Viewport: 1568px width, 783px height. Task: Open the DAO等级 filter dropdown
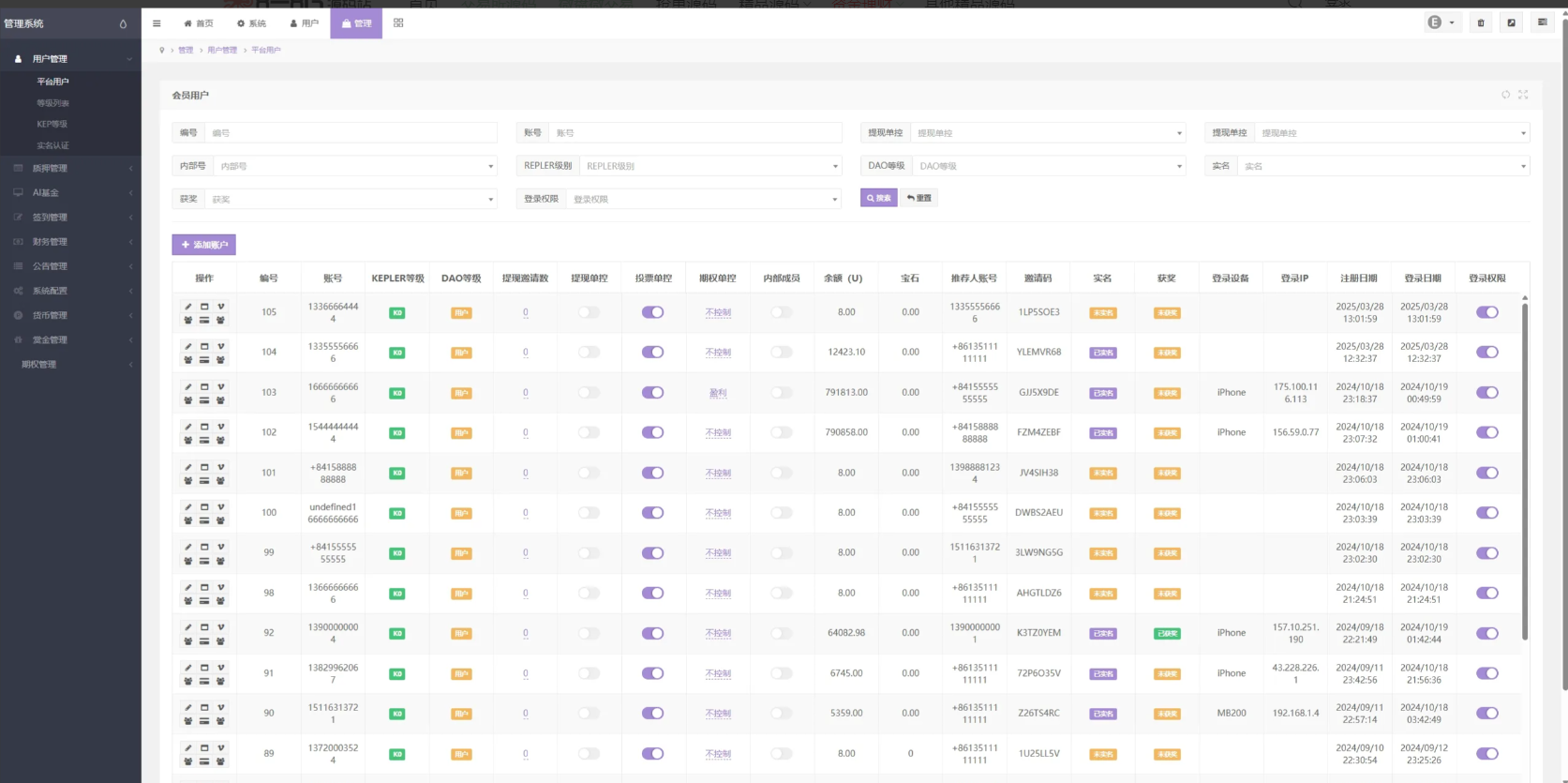tap(1048, 166)
